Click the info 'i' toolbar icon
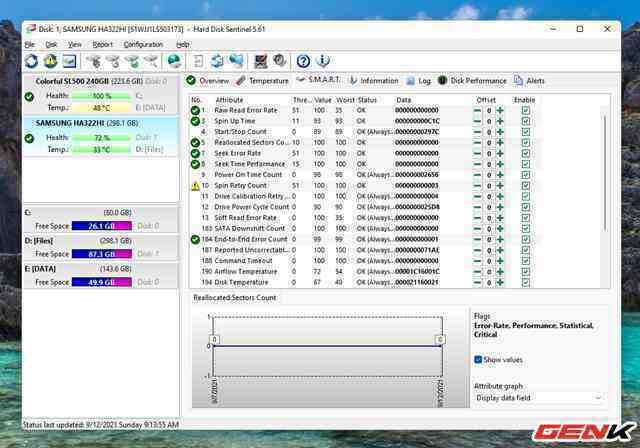 coord(322,62)
